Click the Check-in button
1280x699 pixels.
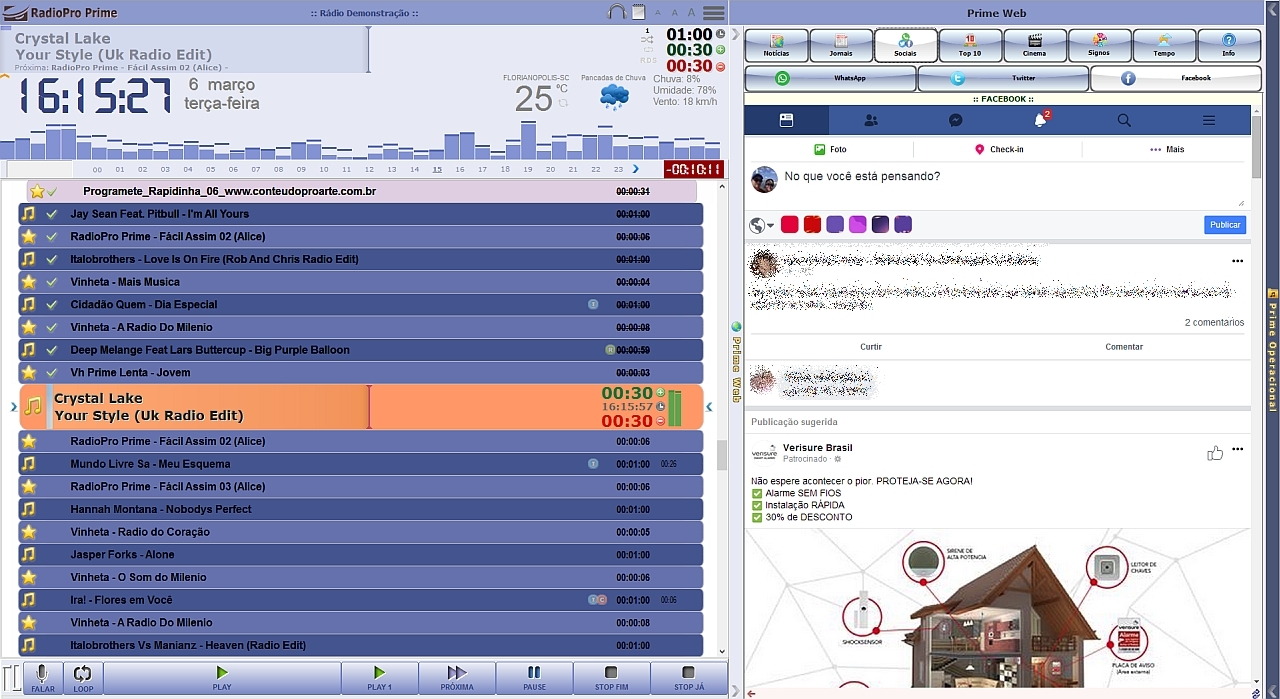[x=998, y=149]
